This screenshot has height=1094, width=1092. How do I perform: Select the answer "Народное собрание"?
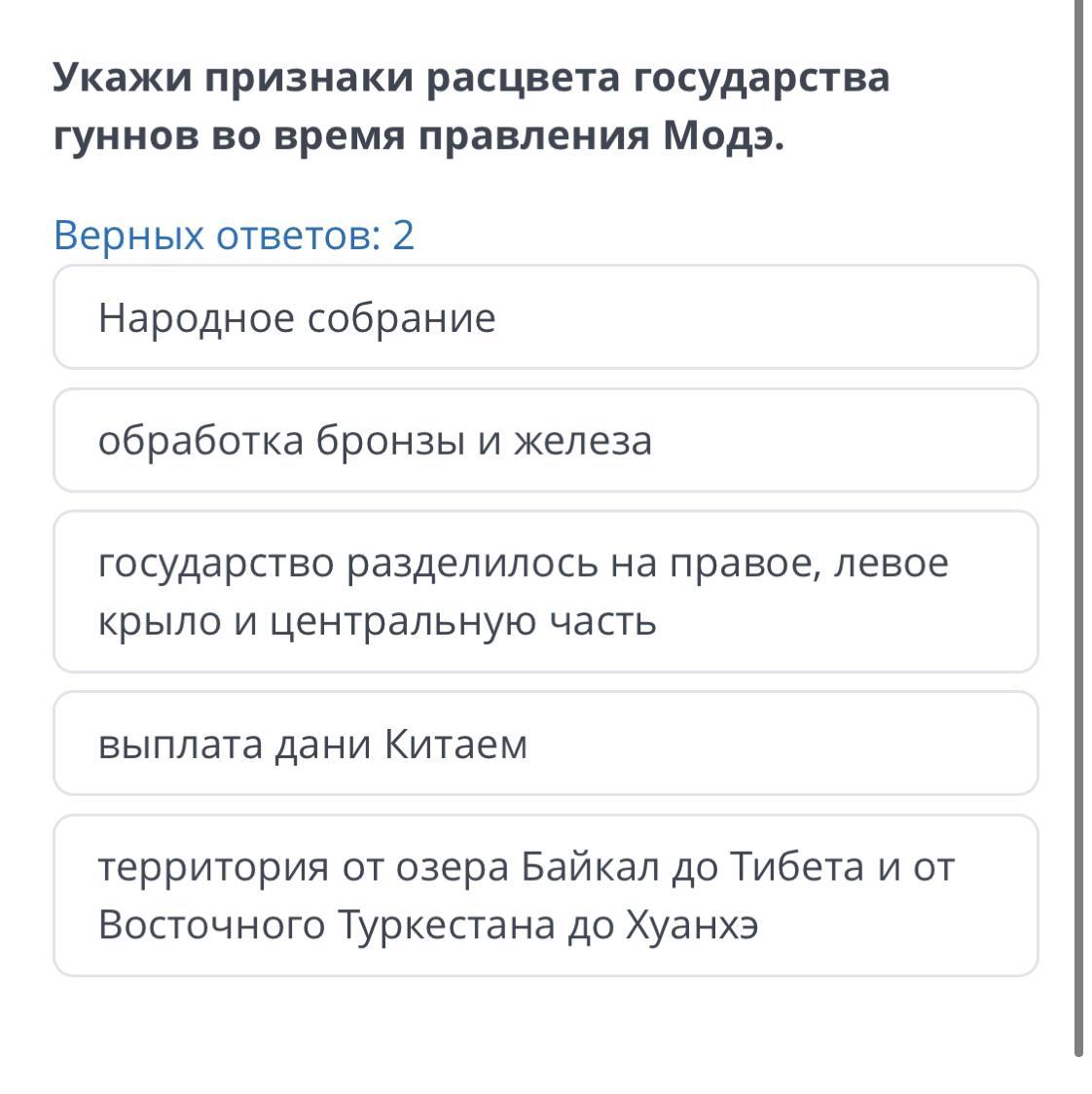coord(545,317)
